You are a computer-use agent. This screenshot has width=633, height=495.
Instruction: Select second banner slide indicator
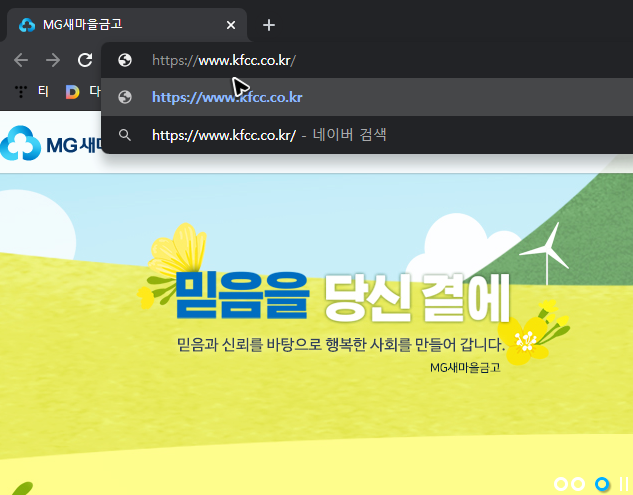coord(578,484)
